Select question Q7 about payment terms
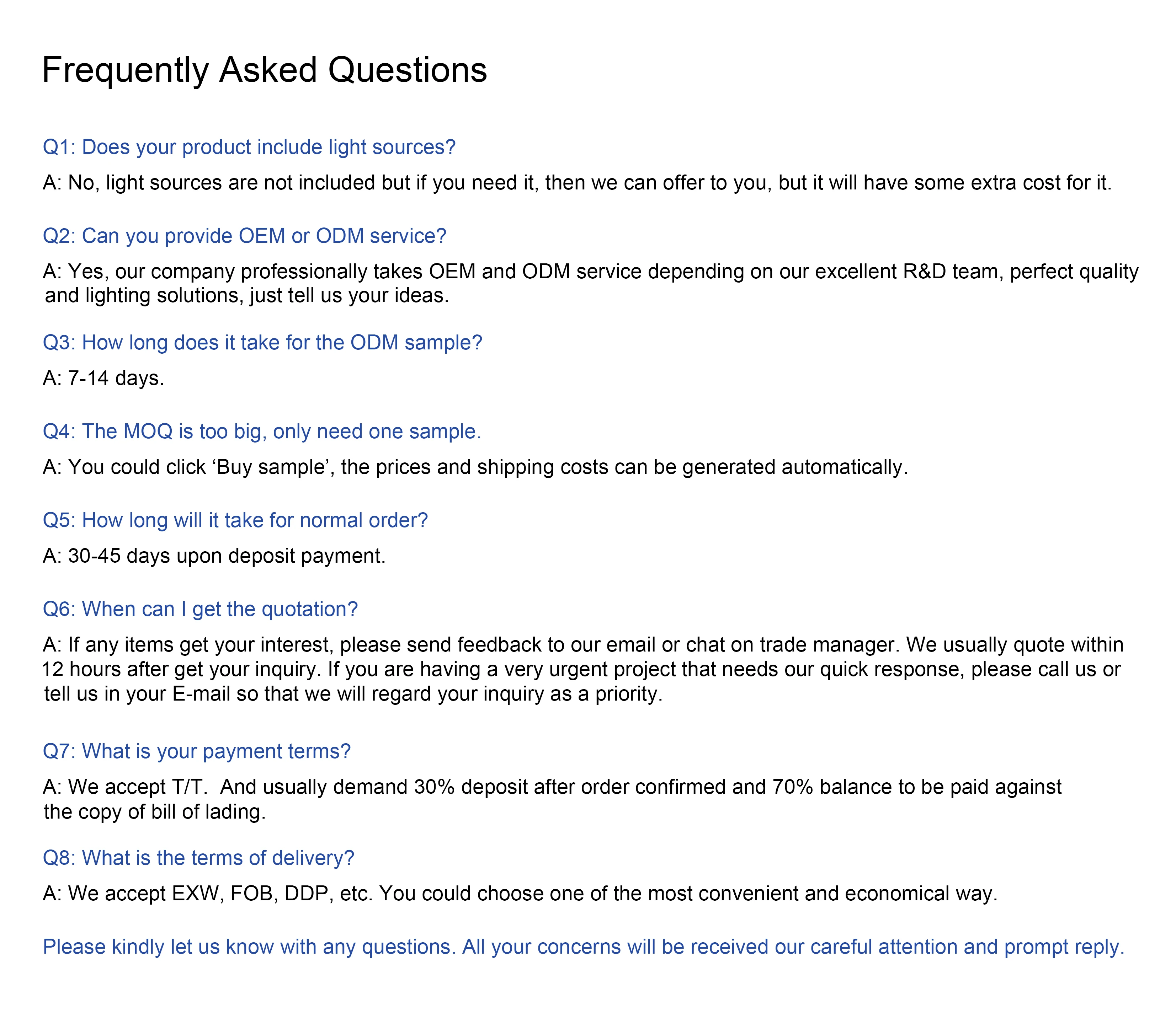The width and height of the screenshot is (1176, 1013). [196, 751]
